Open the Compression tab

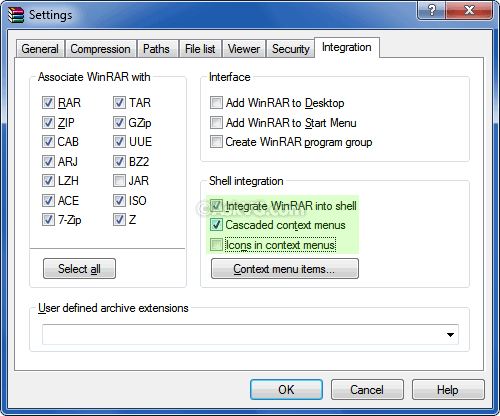100,49
